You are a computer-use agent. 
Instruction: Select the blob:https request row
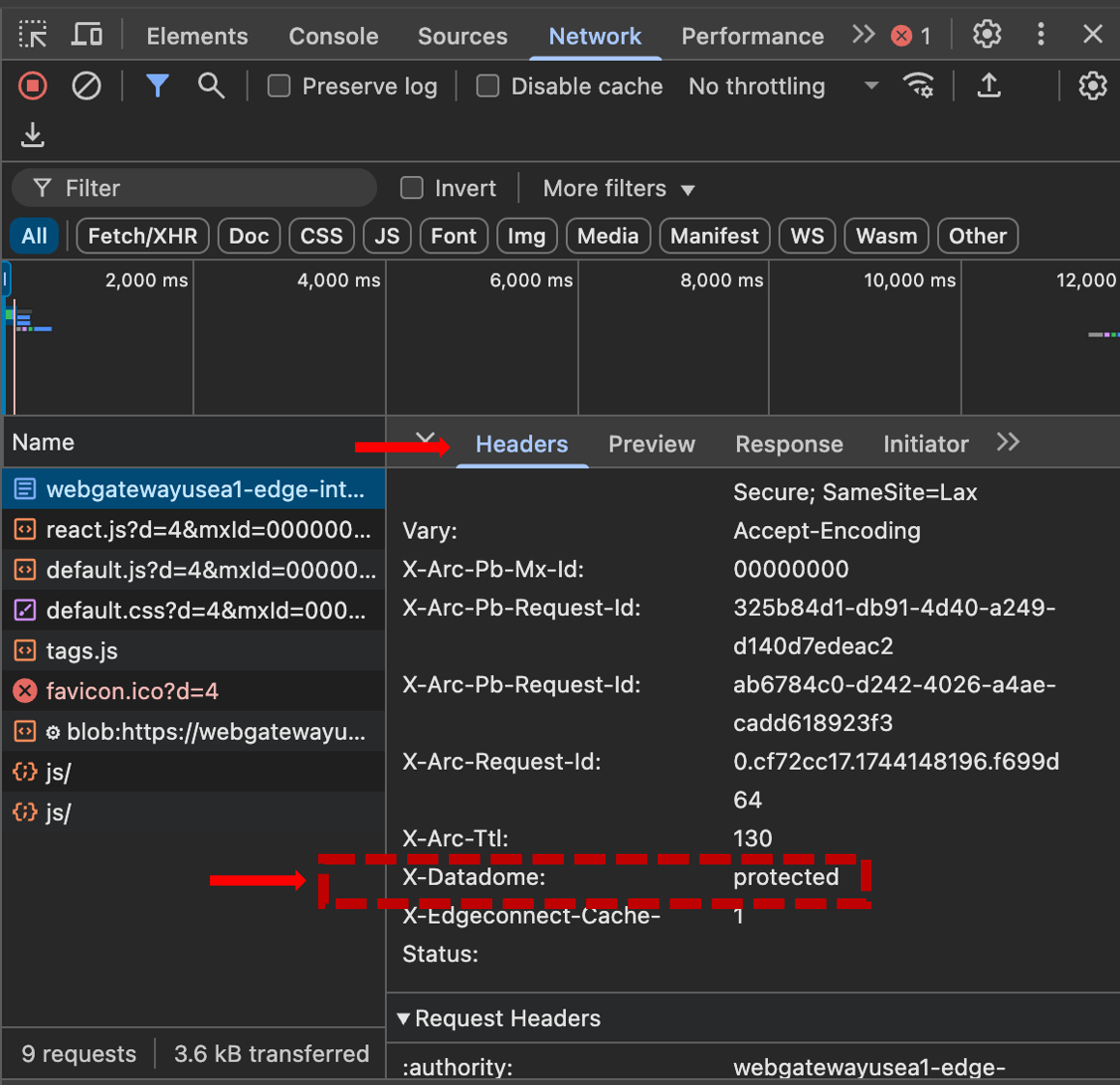[193, 732]
